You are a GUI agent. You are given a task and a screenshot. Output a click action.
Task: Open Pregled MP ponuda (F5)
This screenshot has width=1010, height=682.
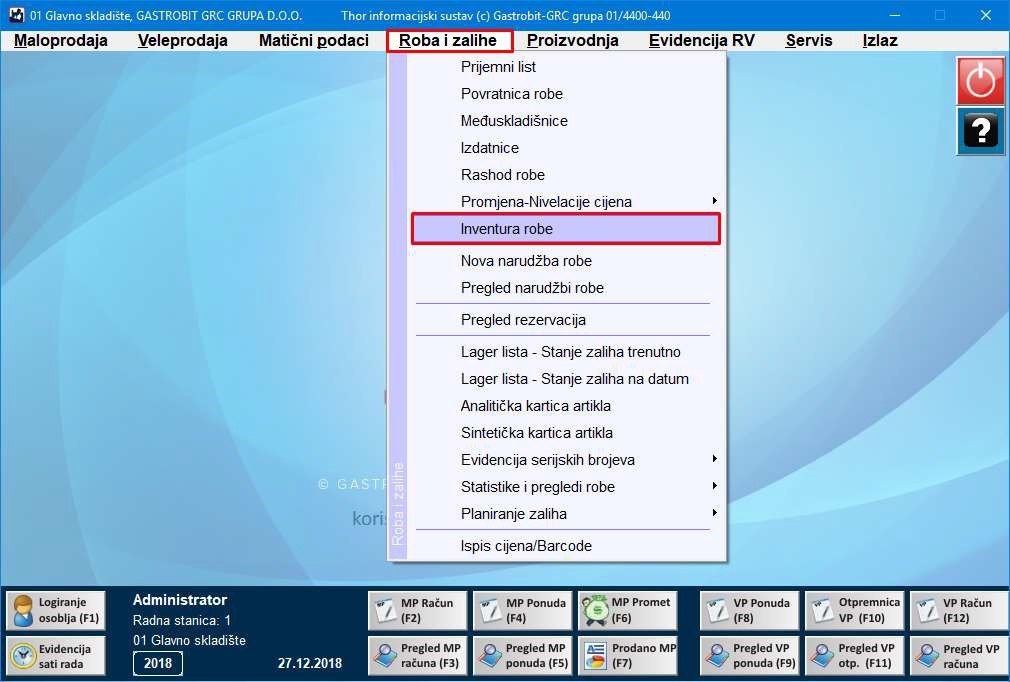pos(522,656)
